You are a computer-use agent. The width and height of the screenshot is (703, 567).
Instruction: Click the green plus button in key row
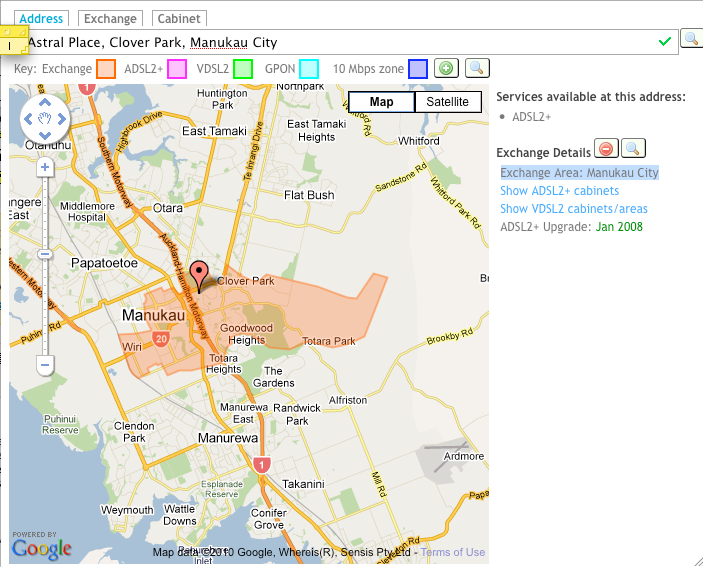point(446,69)
